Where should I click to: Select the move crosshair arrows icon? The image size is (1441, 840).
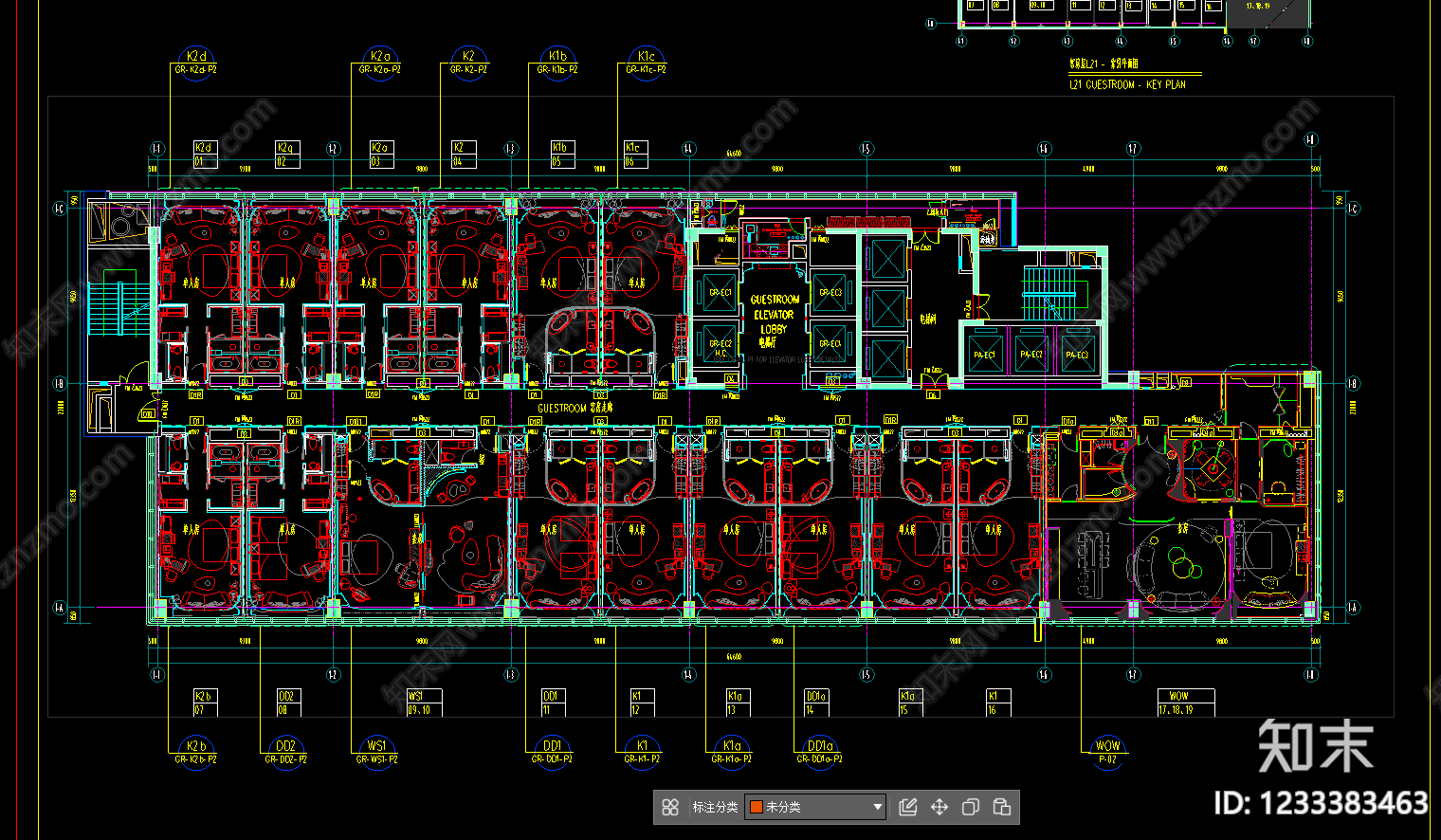(939, 807)
